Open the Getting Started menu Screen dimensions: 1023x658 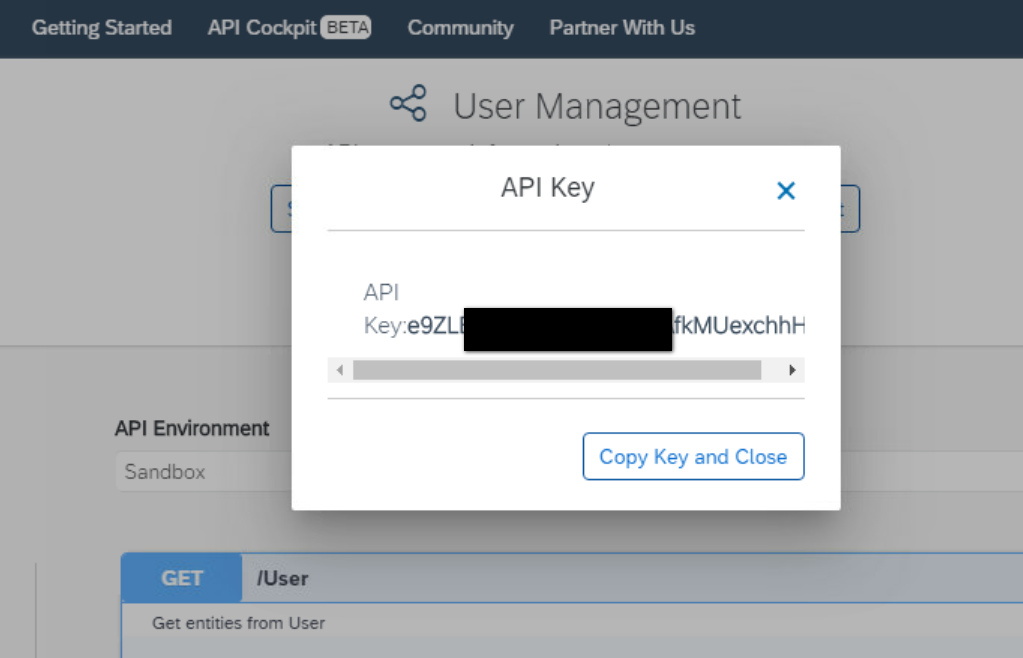[101, 27]
